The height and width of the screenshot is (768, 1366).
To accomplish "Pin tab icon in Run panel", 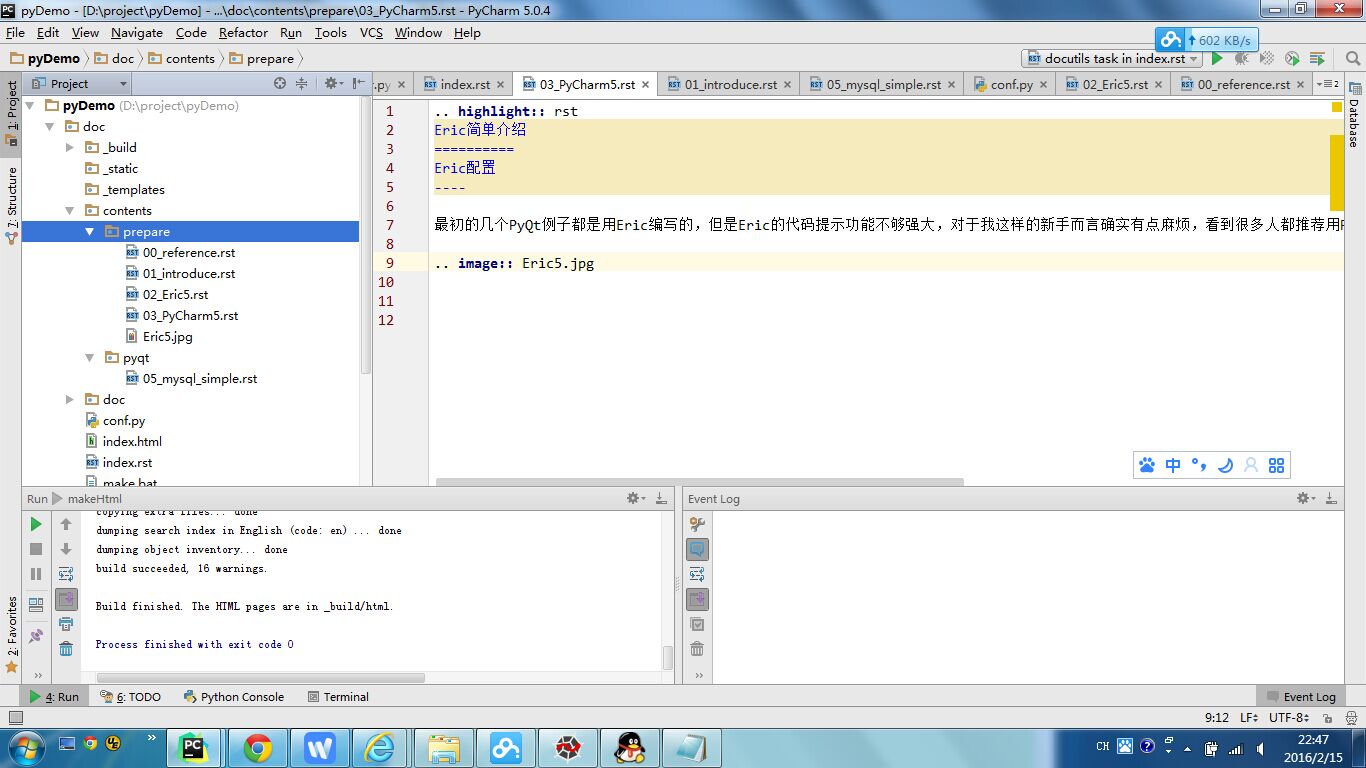I will point(36,635).
